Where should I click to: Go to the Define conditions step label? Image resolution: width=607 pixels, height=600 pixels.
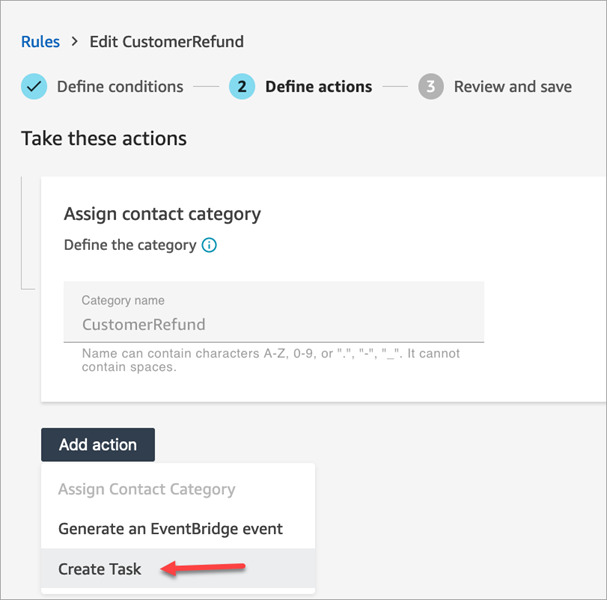click(120, 87)
